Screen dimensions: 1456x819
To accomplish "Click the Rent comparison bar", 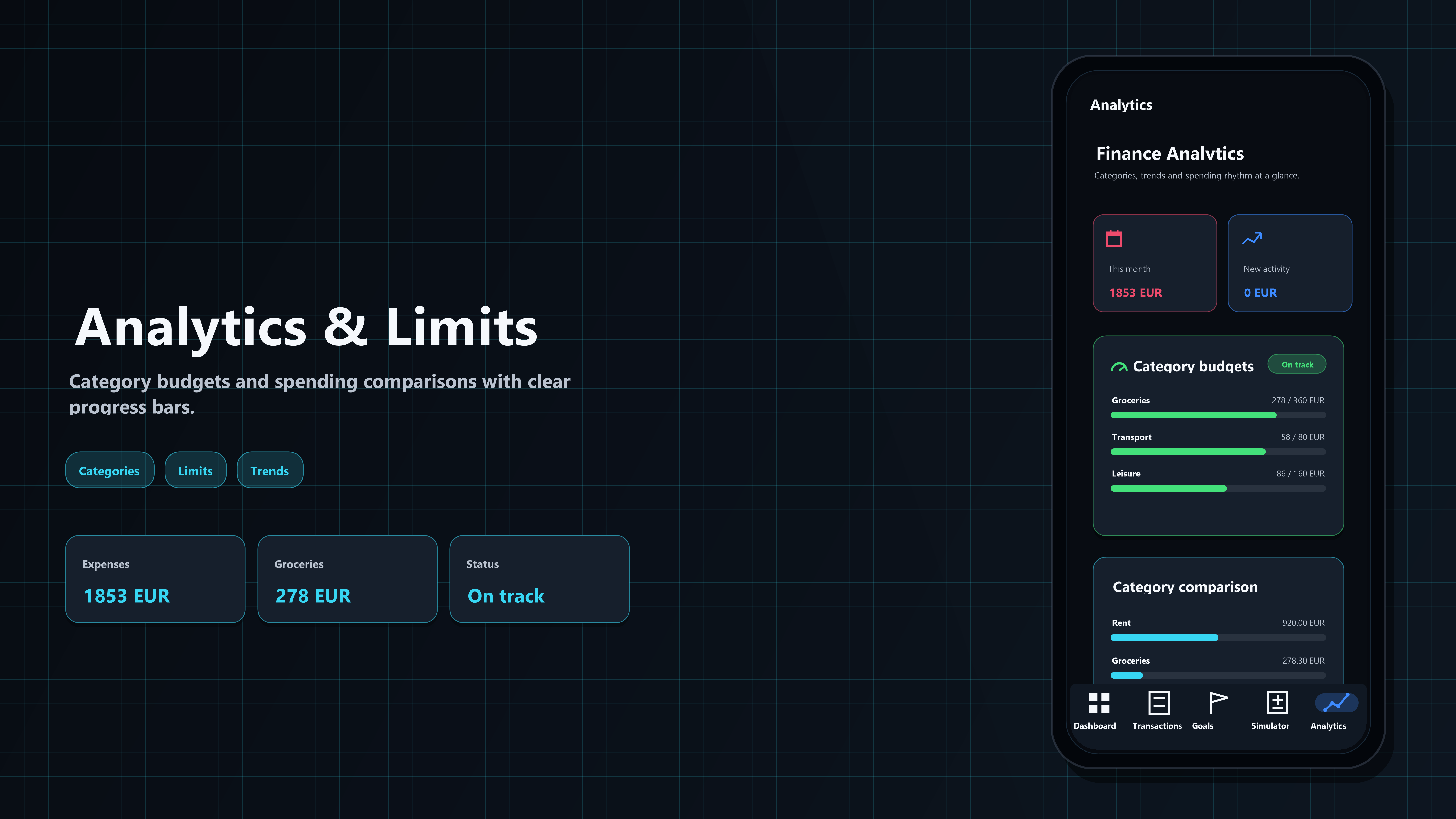I will [1218, 638].
